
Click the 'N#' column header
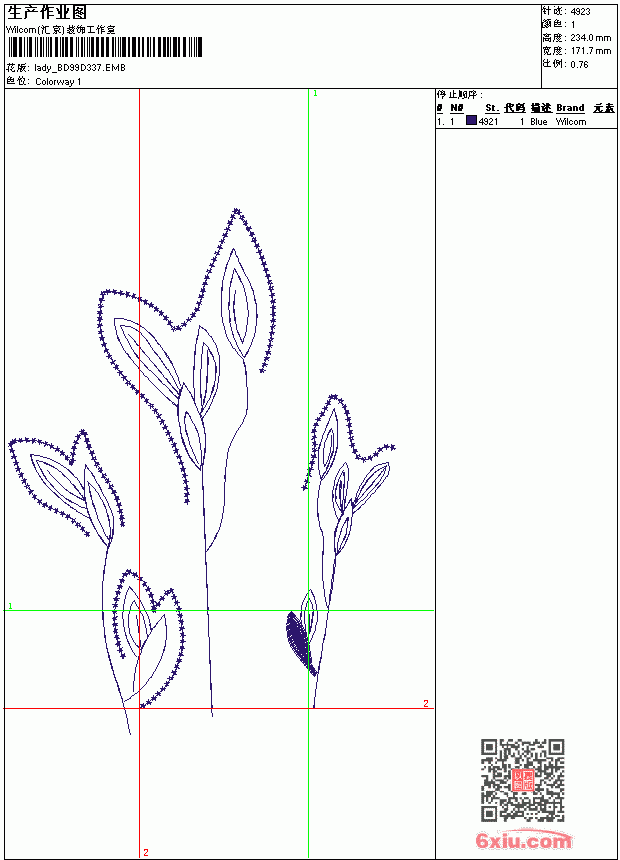point(456,108)
